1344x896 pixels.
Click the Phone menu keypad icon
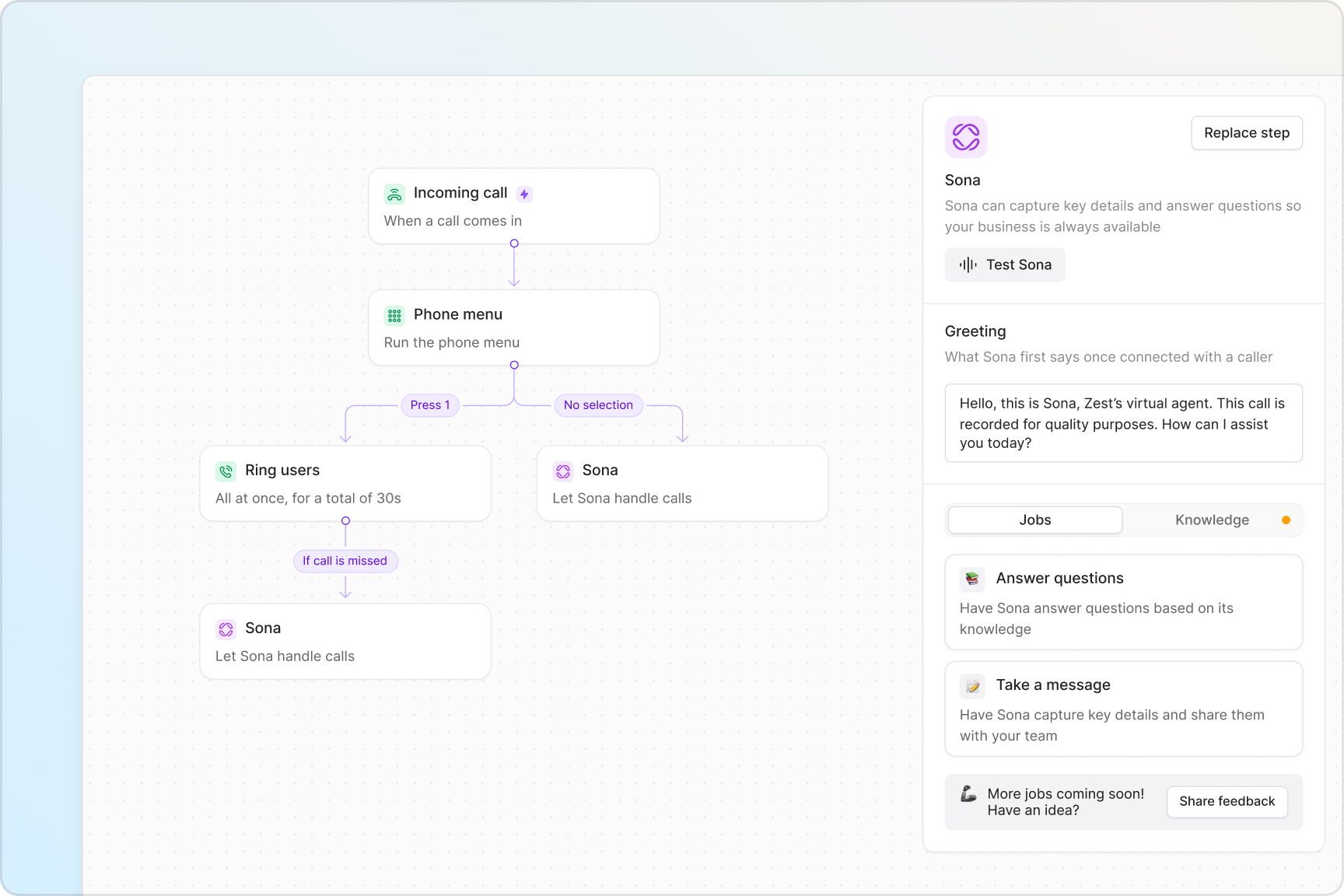pyautogui.click(x=394, y=316)
